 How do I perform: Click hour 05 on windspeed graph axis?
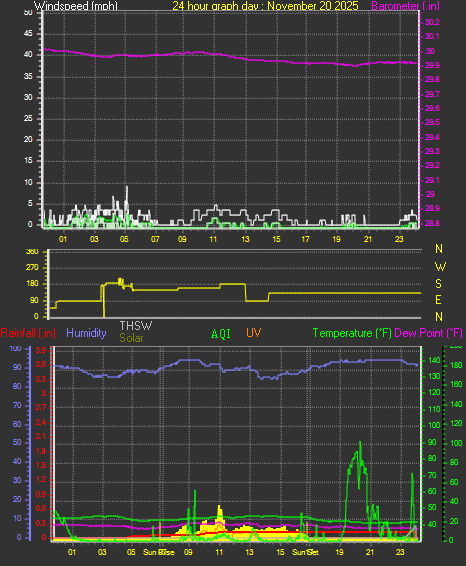click(x=124, y=239)
